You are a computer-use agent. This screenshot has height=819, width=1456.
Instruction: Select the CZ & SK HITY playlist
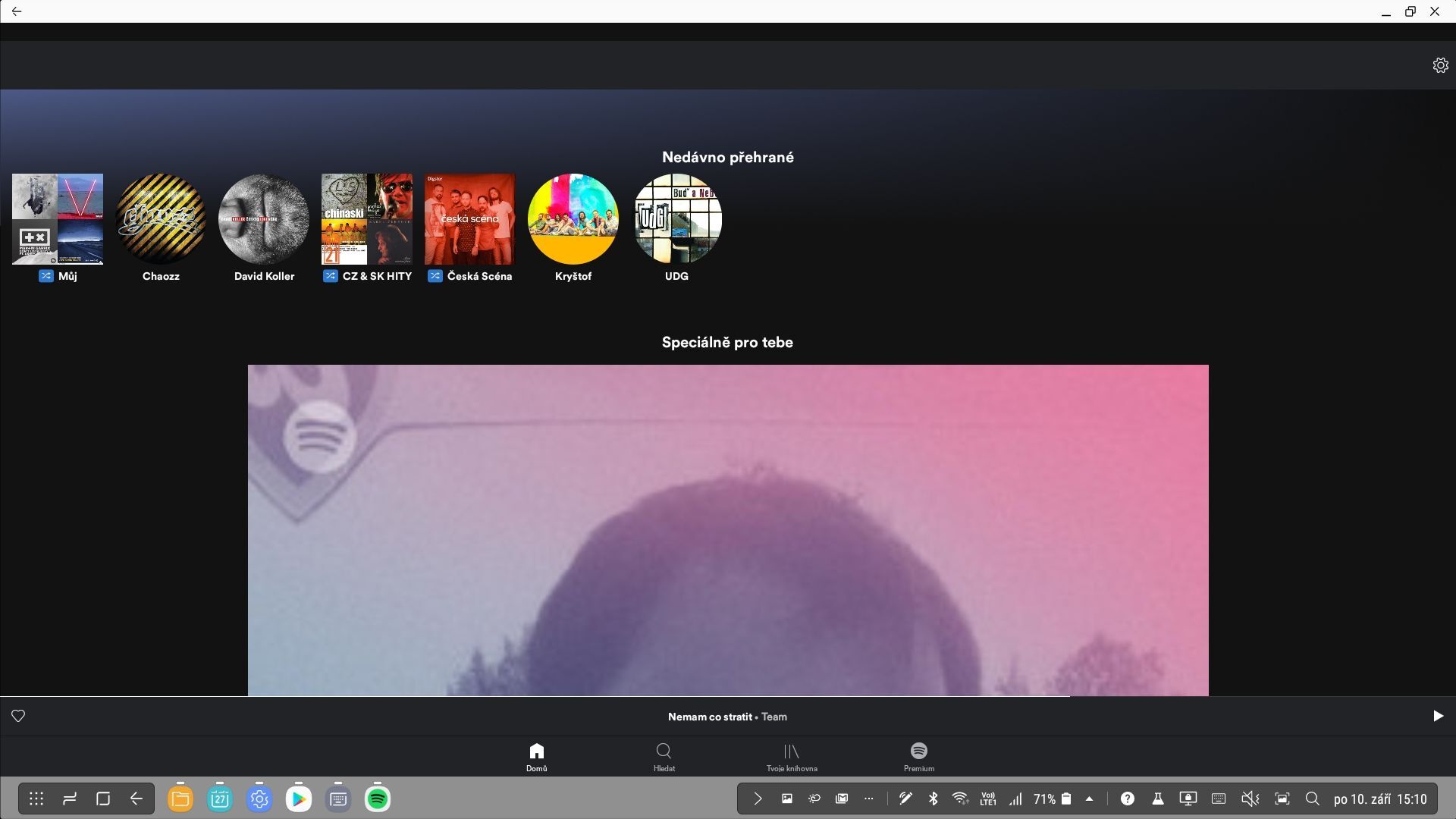click(x=367, y=219)
